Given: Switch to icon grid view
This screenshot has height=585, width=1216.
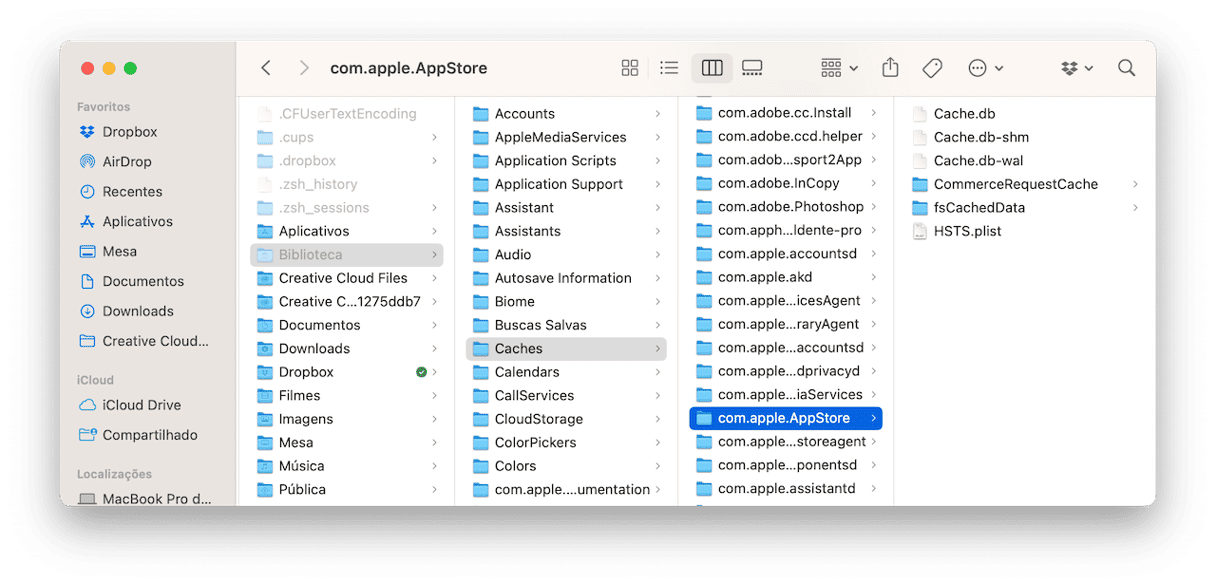Looking at the screenshot, I should pos(630,68).
